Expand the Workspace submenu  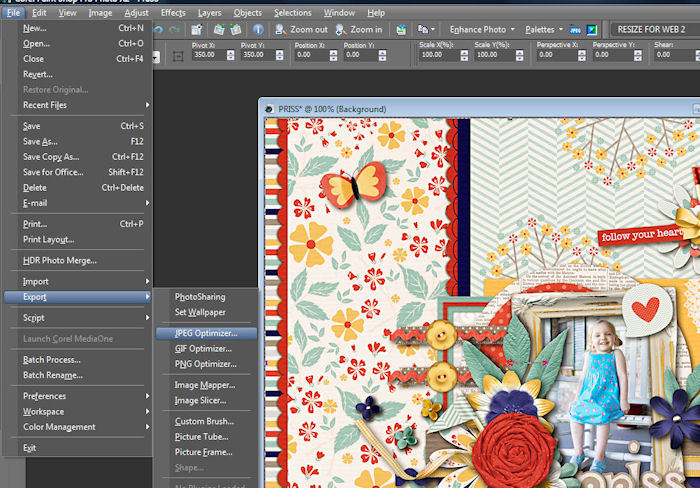click(78, 412)
